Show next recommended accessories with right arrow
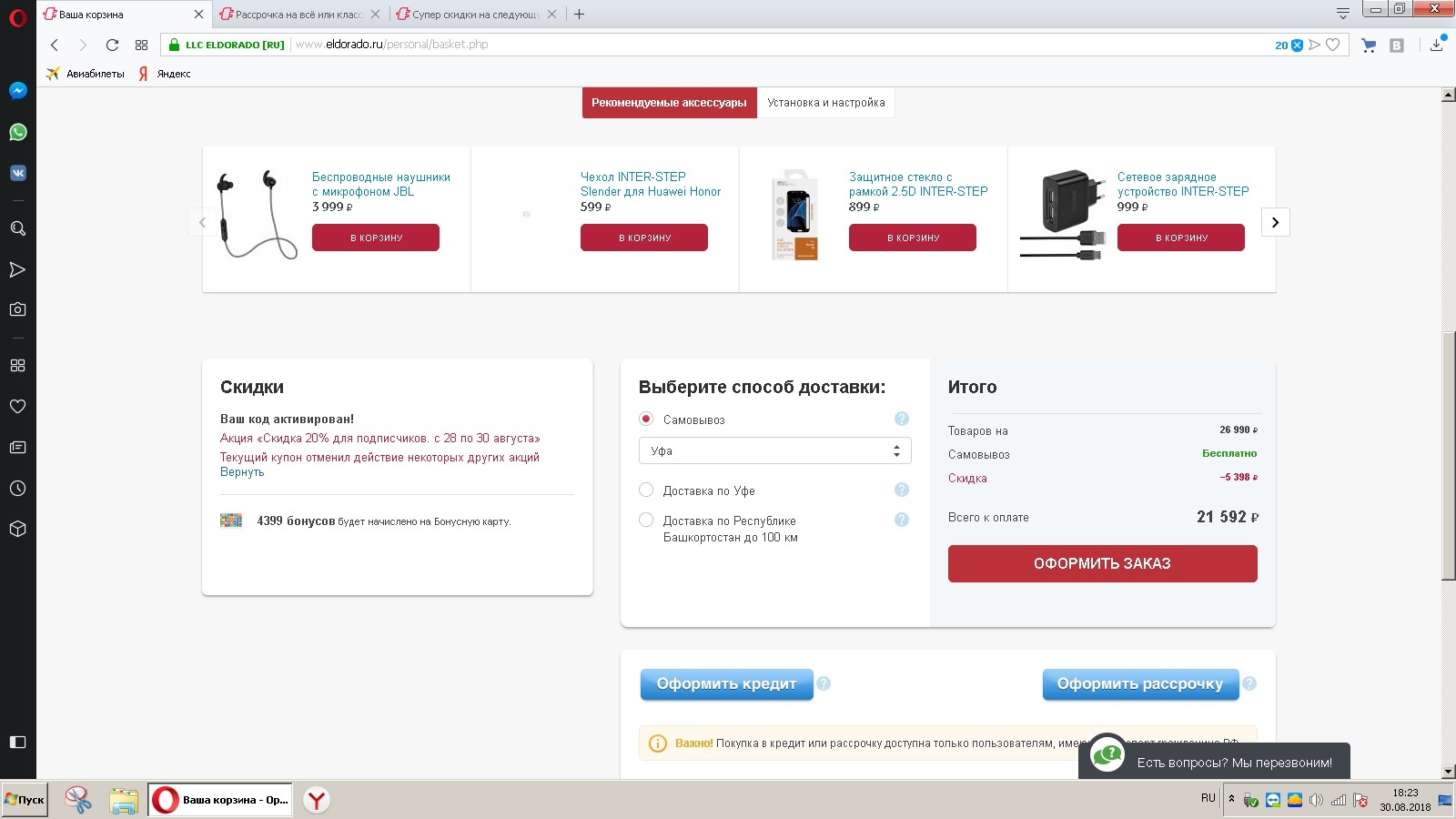 point(1275,222)
